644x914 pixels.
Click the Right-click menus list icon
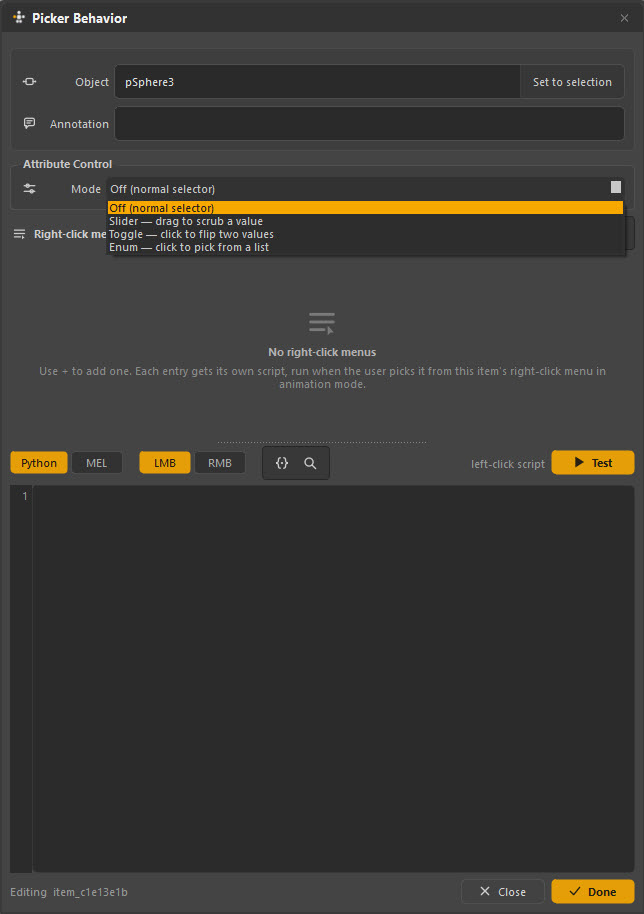19,234
